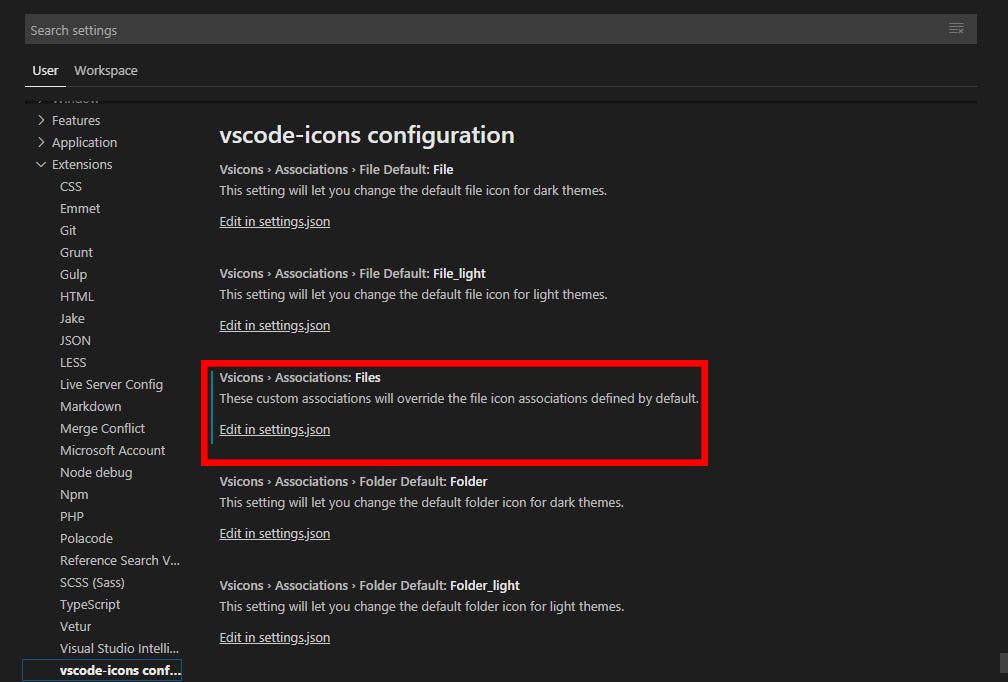Image resolution: width=1008 pixels, height=682 pixels.
Task: Open vscode-icons configuration in the sidebar
Action: (x=119, y=670)
